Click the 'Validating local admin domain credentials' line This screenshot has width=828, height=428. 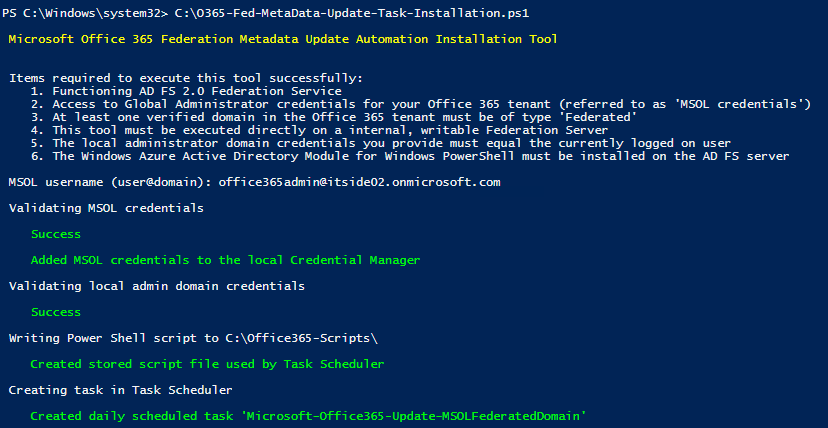[156, 286]
